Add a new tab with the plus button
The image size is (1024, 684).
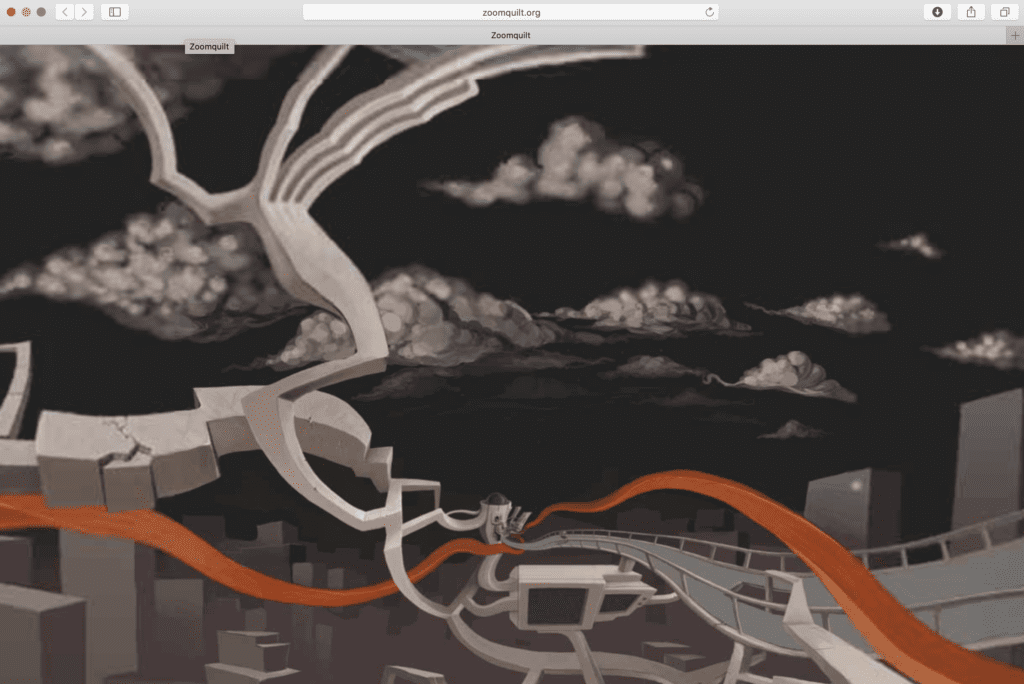1015,35
